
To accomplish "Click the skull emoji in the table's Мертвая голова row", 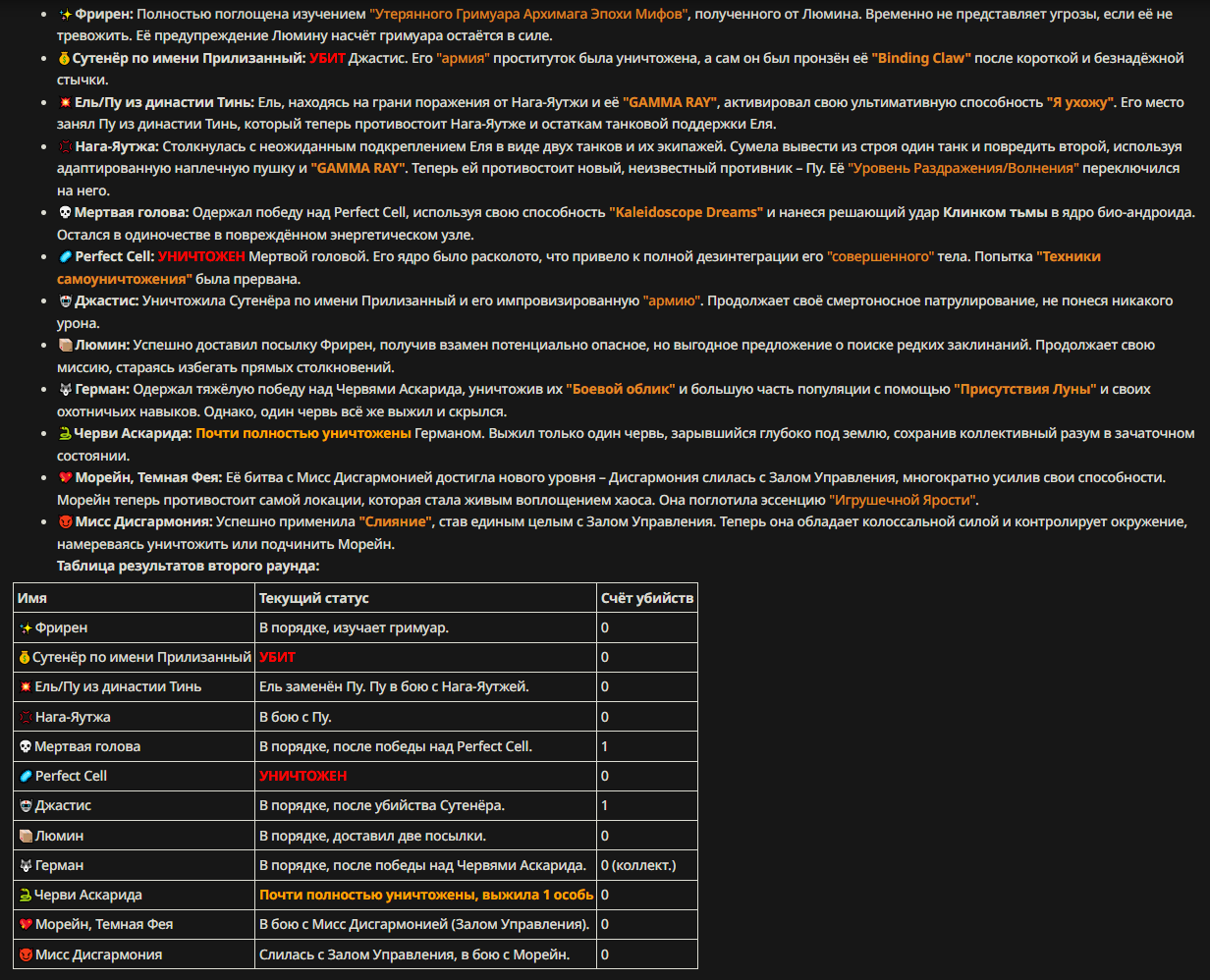I will coord(26,746).
